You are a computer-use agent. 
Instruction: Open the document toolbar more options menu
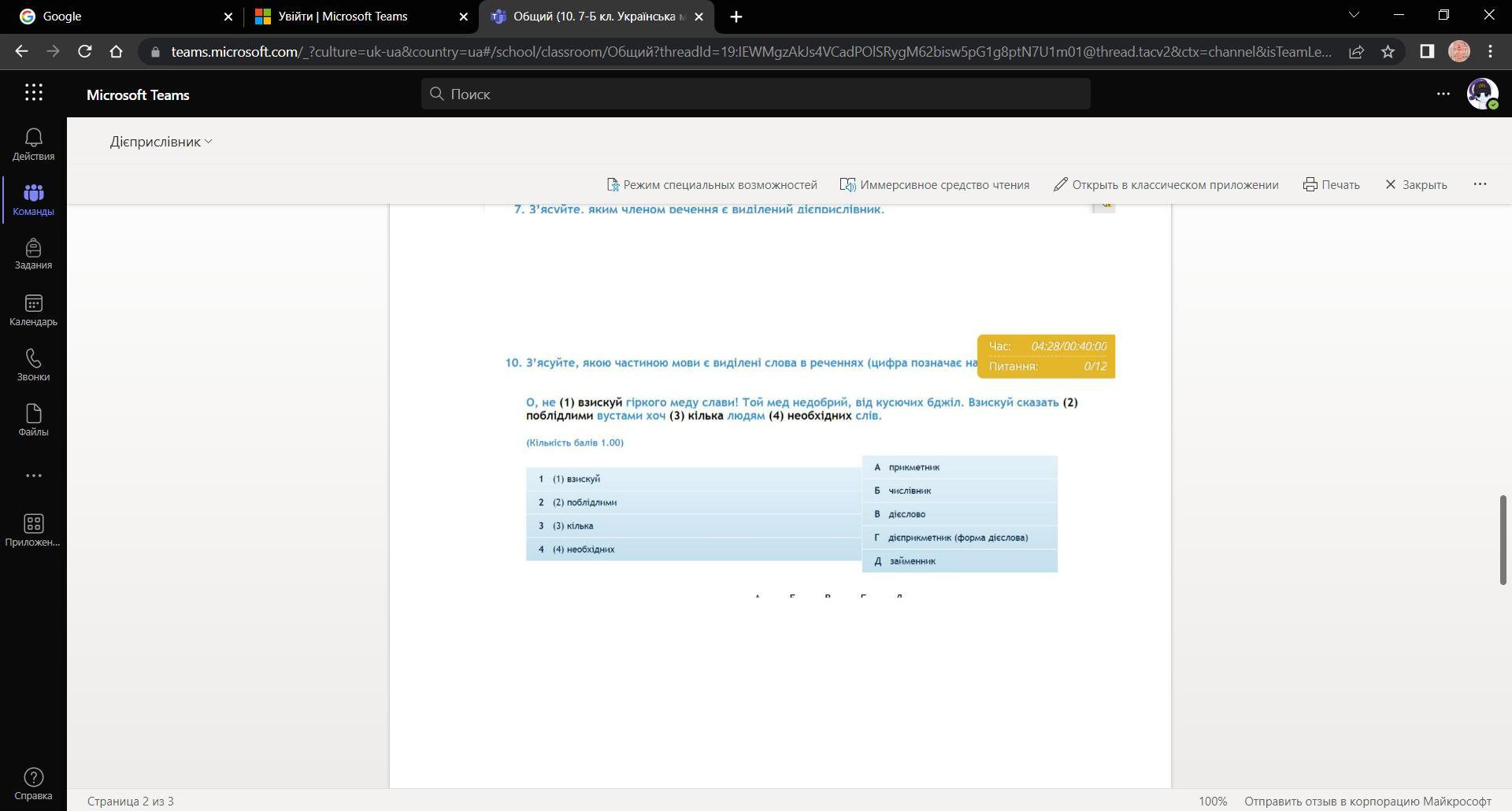pos(1480,184)
